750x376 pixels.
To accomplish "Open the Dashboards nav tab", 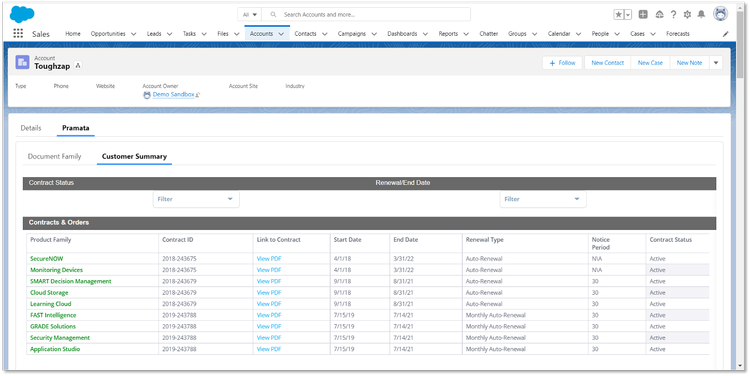I will tap(402, 34).
